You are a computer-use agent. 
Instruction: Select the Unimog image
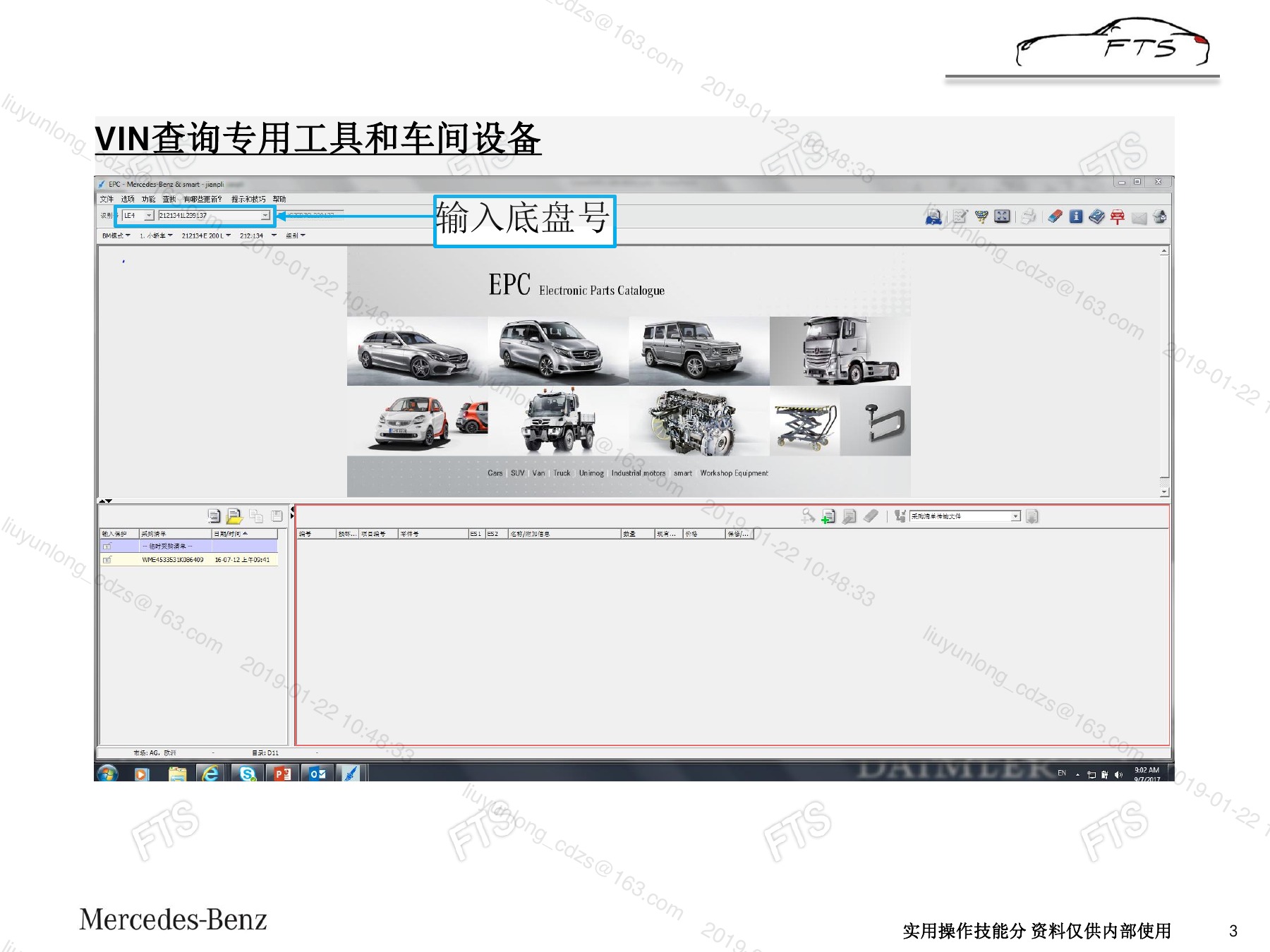558,421
